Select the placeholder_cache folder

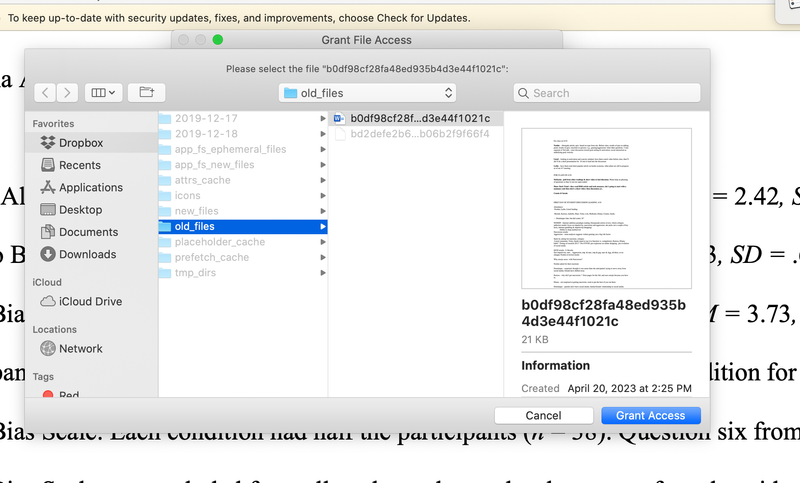[x=243, y=242]
